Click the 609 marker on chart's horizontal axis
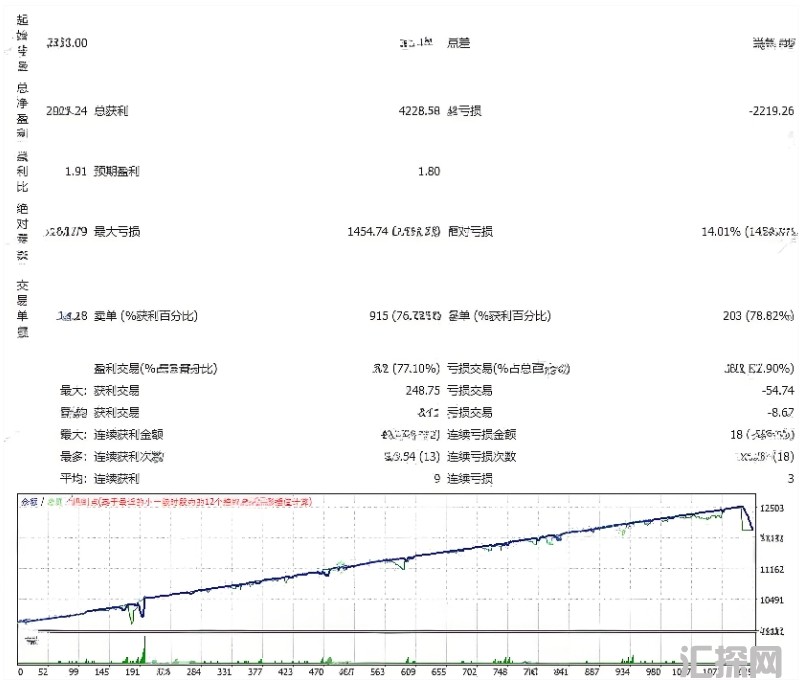Viewport: 802px width, 686px height. [x=408, y=673]
